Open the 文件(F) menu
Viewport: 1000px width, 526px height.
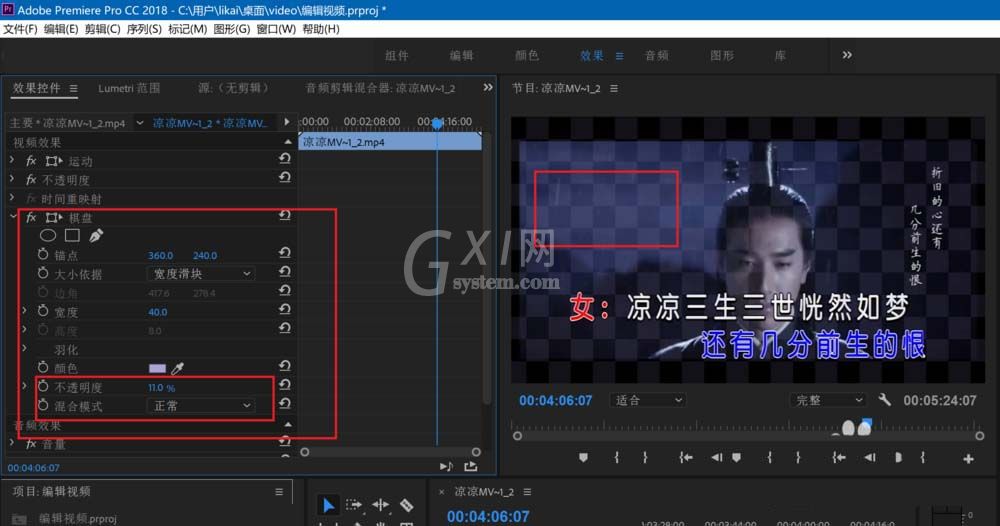click(20, 29)
